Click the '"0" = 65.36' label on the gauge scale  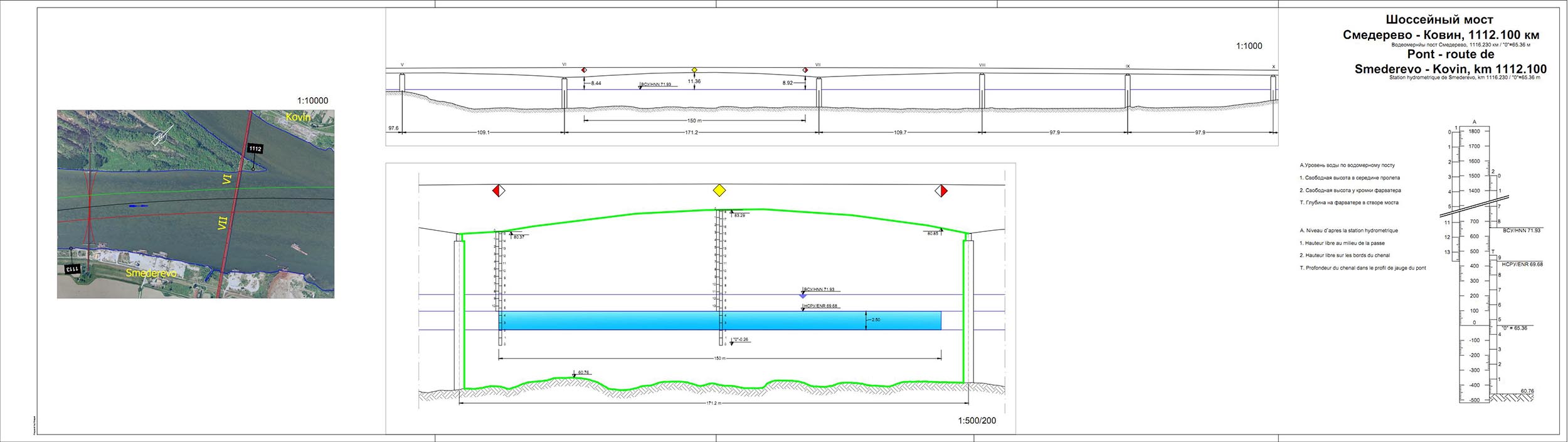click(1513, 328)
